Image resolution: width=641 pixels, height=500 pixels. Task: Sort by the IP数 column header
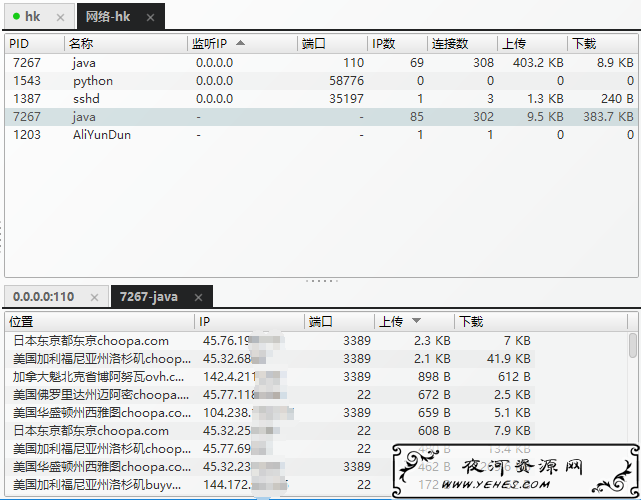pyautogui.click(x=397, y=43)
